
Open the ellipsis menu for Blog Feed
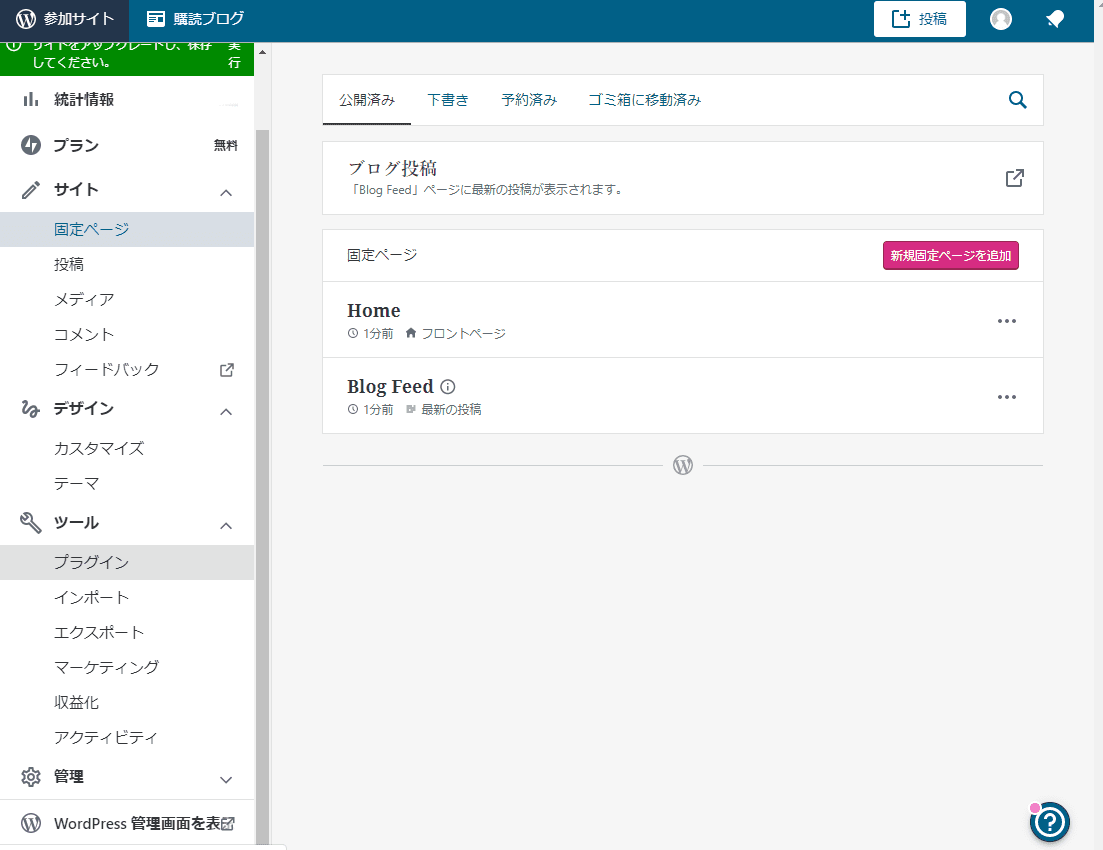point(1006,396)
